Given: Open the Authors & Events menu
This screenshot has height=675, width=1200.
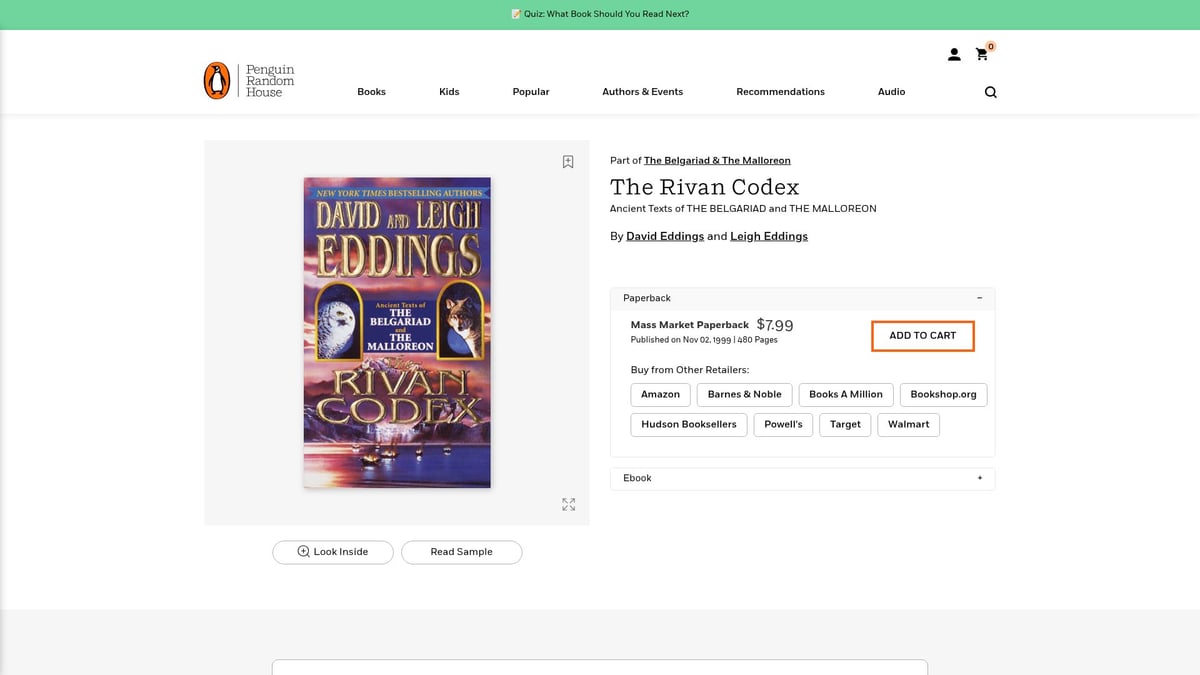Looking at the screenshot, I should pos(642,92).
